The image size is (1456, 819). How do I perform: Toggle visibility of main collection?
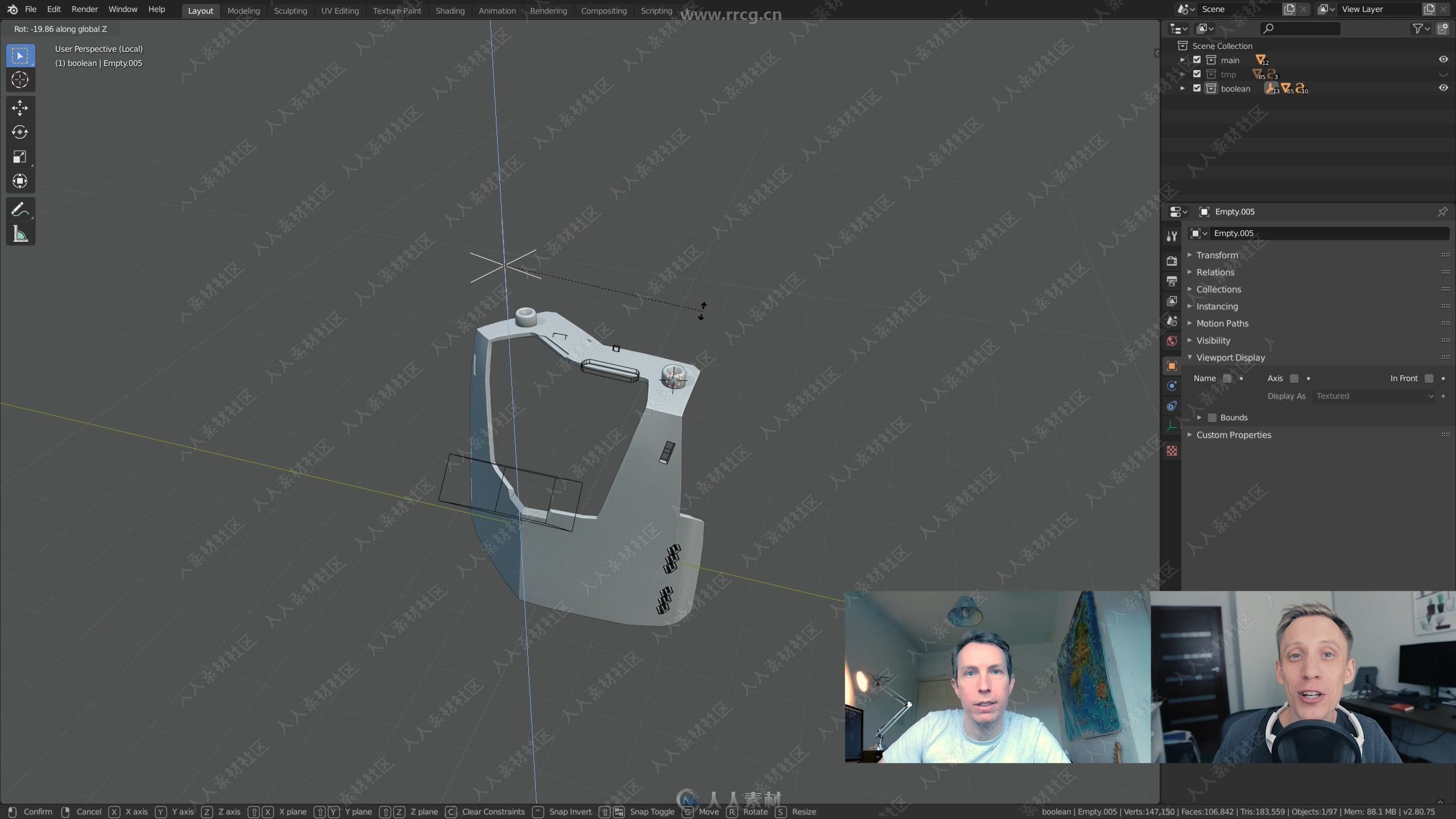click(x=1444, y=60)
